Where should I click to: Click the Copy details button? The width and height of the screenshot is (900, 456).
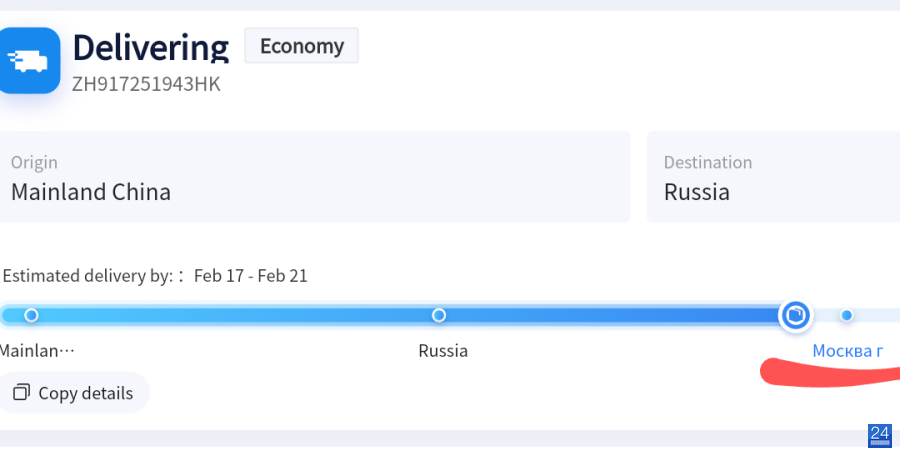73,392
